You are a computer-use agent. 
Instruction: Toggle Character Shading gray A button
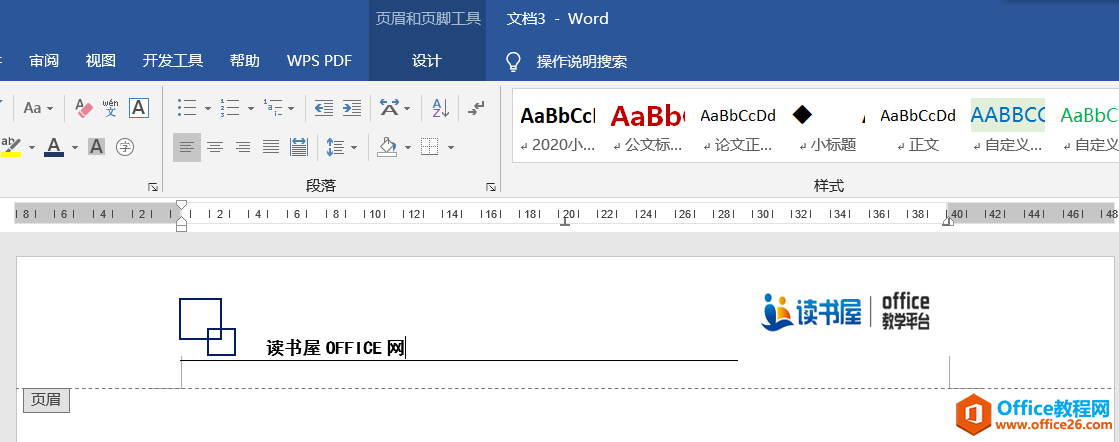point(96,147)
